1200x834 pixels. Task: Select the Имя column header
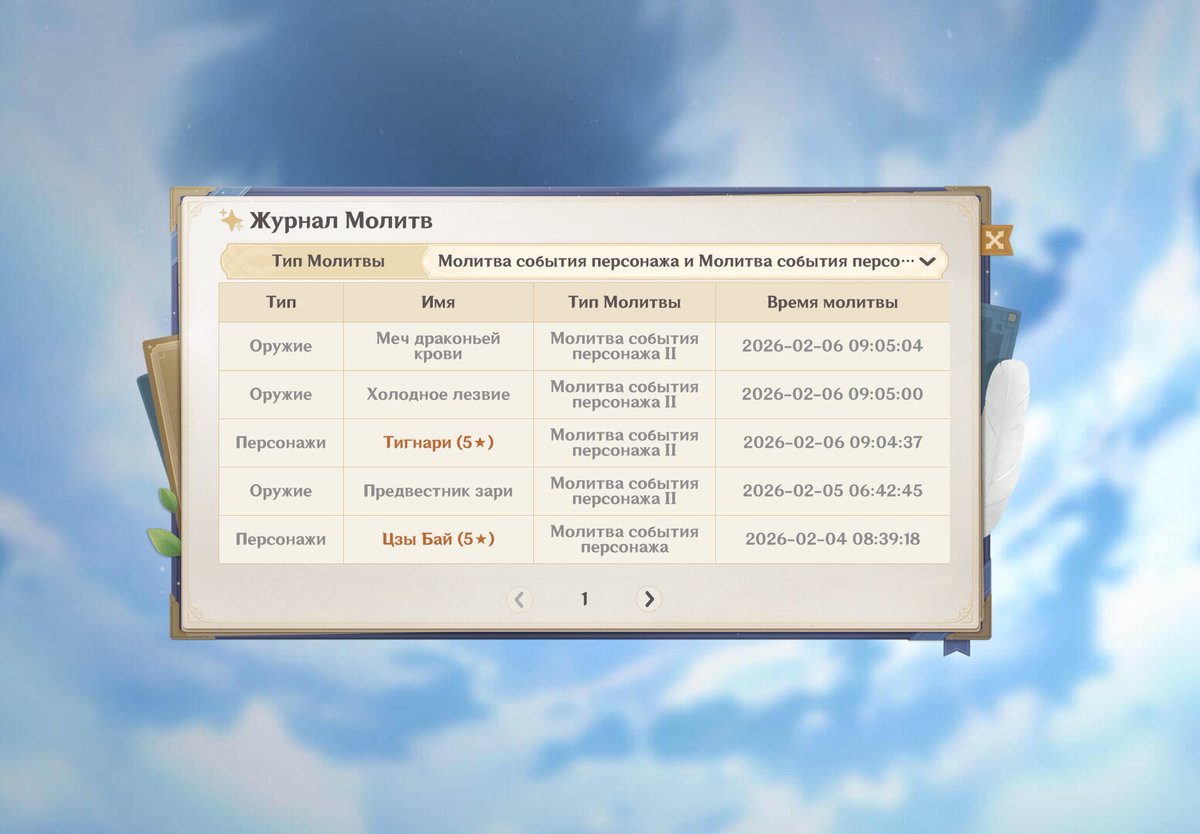click(x=438, y=302)
